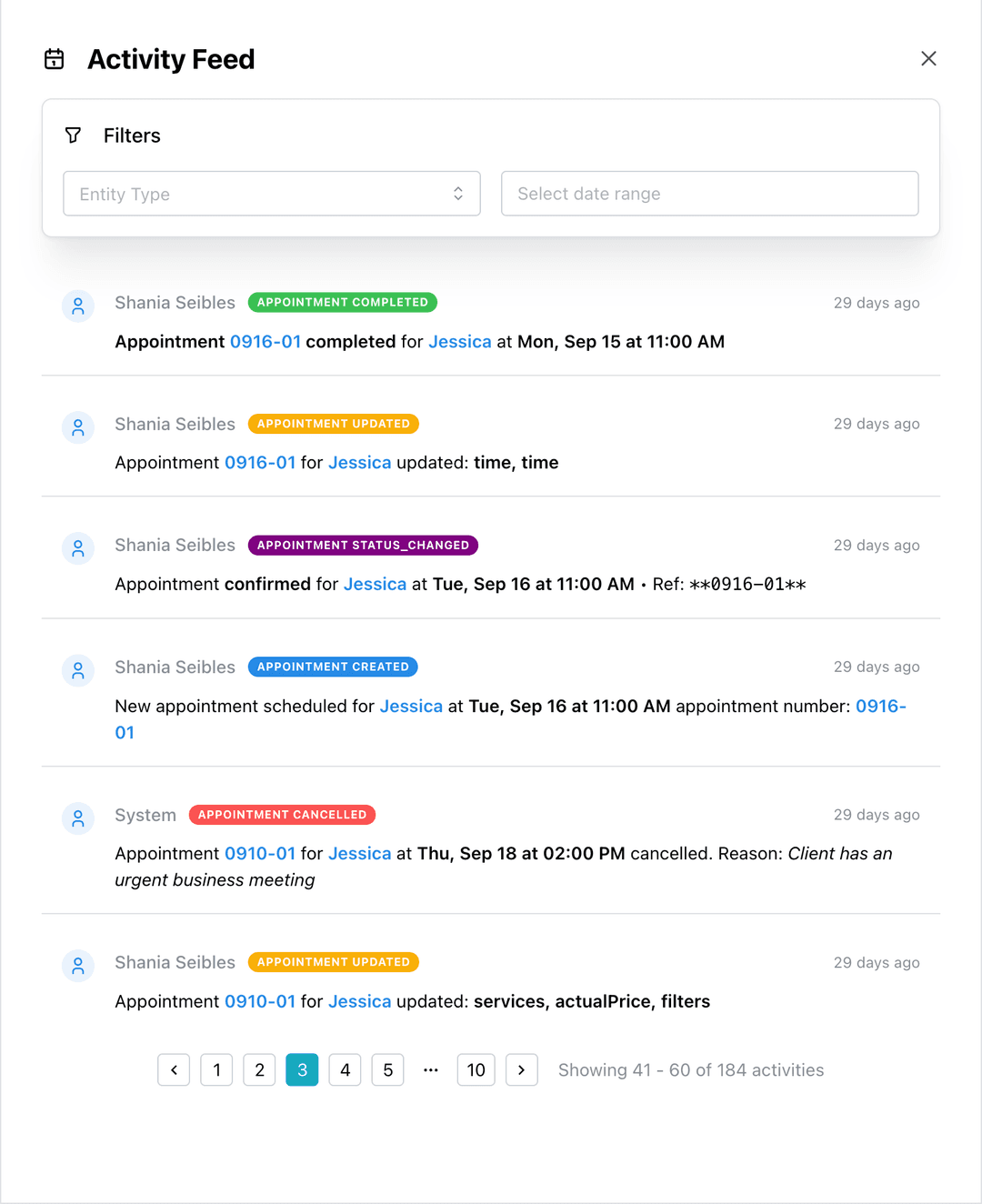
Task: Open the Entity Type dropdown
Action: pyautogui.click(x=271, y=194)
